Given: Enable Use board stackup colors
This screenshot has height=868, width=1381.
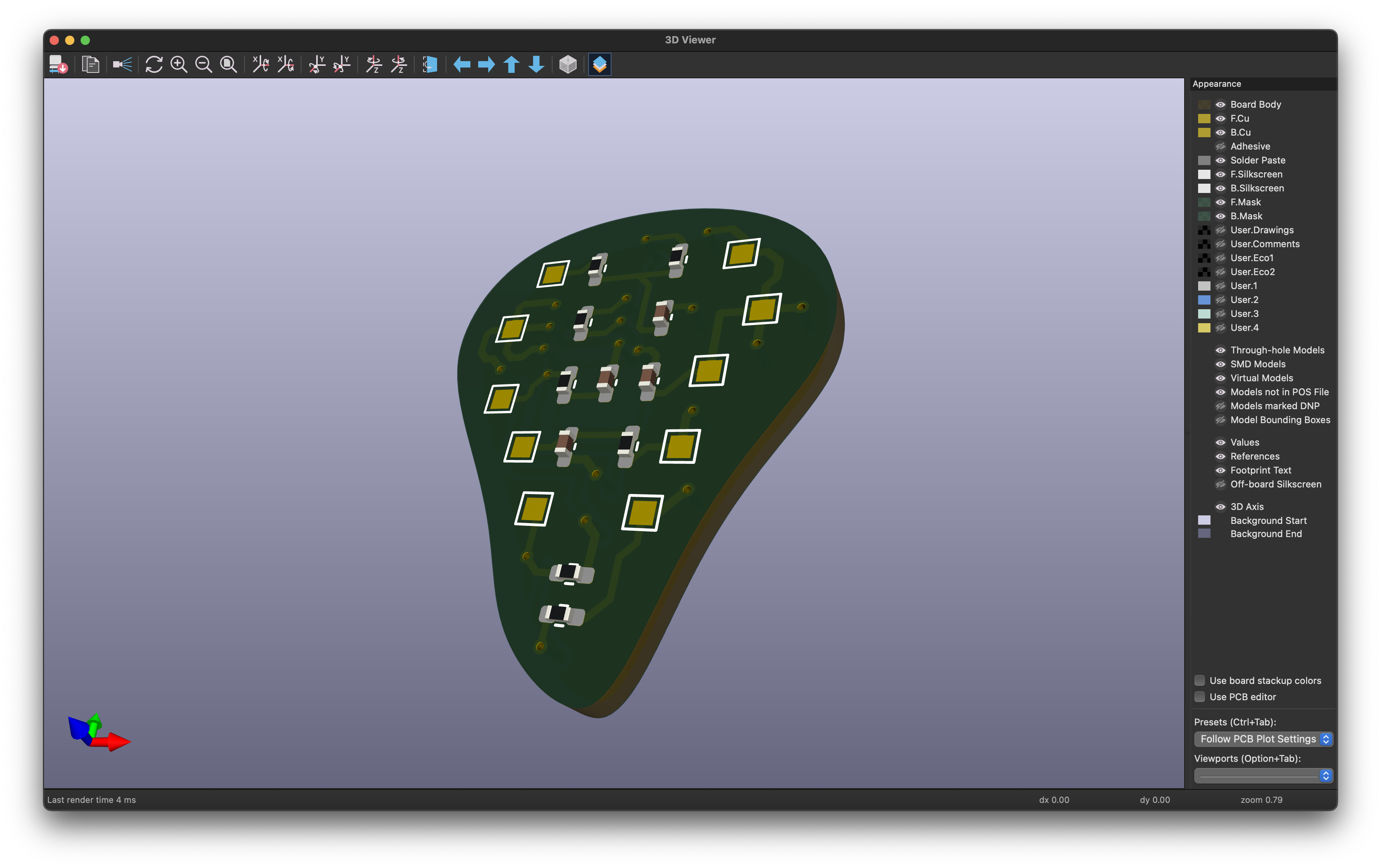Looking at the screenshot, I should pos(1200,680).
